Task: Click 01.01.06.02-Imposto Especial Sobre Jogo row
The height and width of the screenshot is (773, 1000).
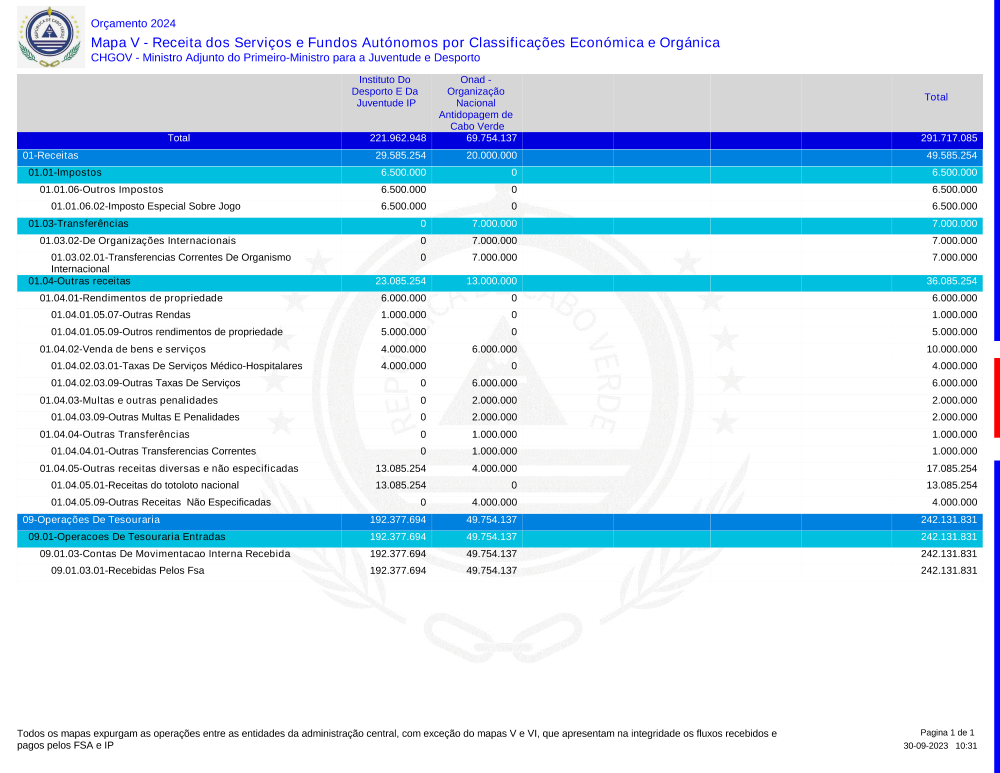Action: (x=146, y=206)
